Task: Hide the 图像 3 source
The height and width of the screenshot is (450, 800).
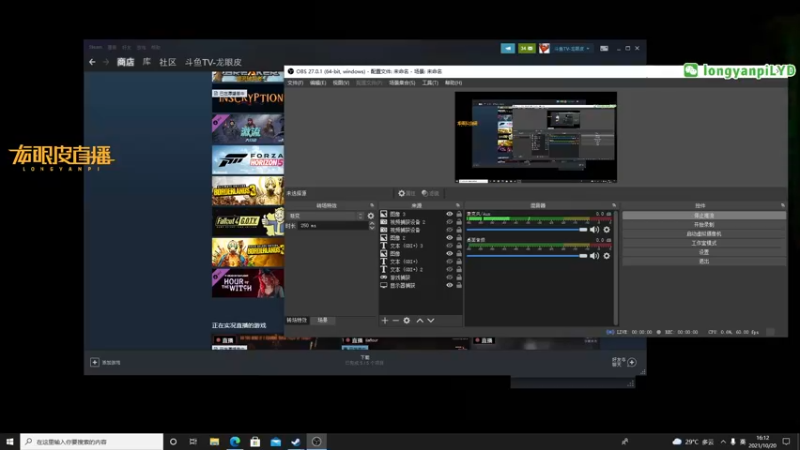Action: click(x=449, y=214)
